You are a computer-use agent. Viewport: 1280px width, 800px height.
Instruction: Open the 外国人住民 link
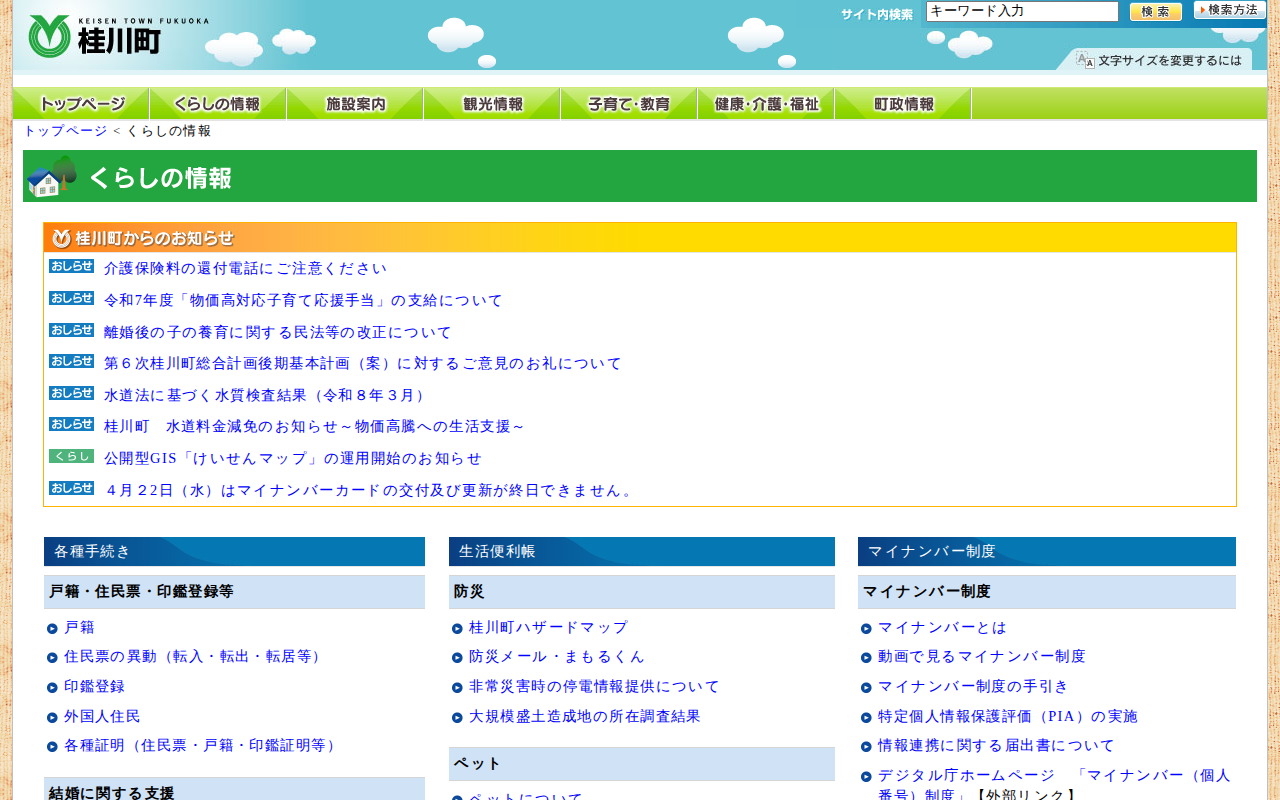pos(102,717)
